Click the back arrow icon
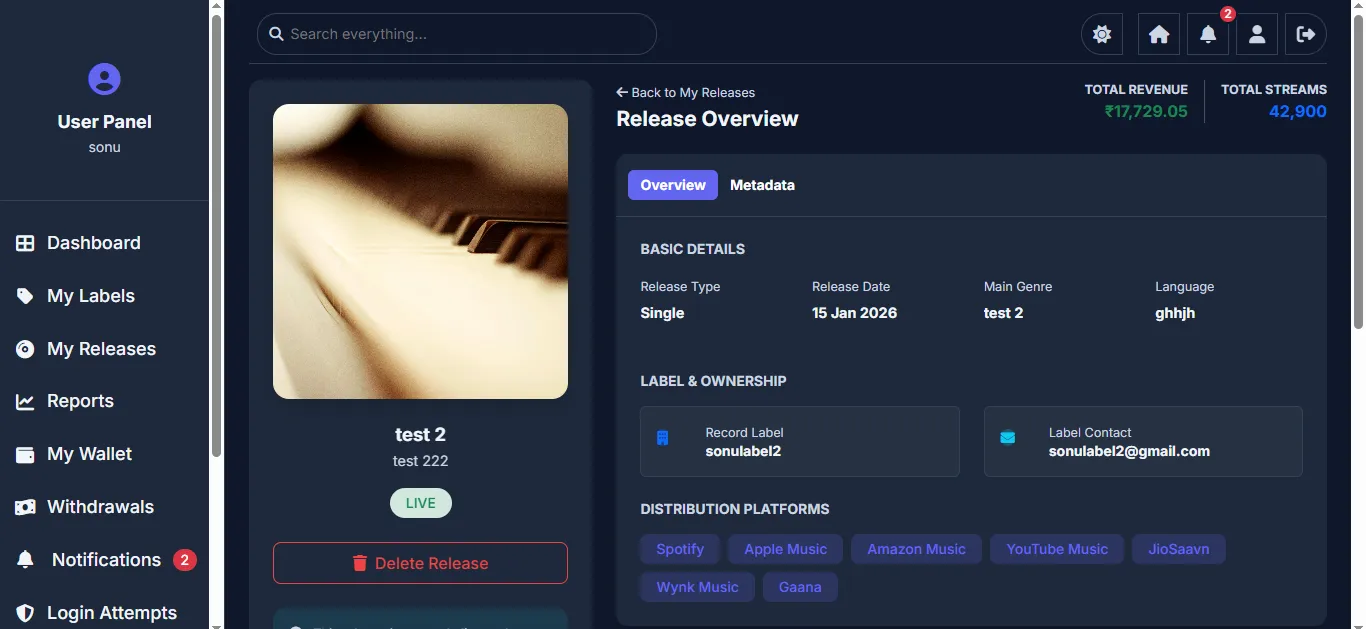This screenshot has width=1366, height=629. click(x=622, y=92)
